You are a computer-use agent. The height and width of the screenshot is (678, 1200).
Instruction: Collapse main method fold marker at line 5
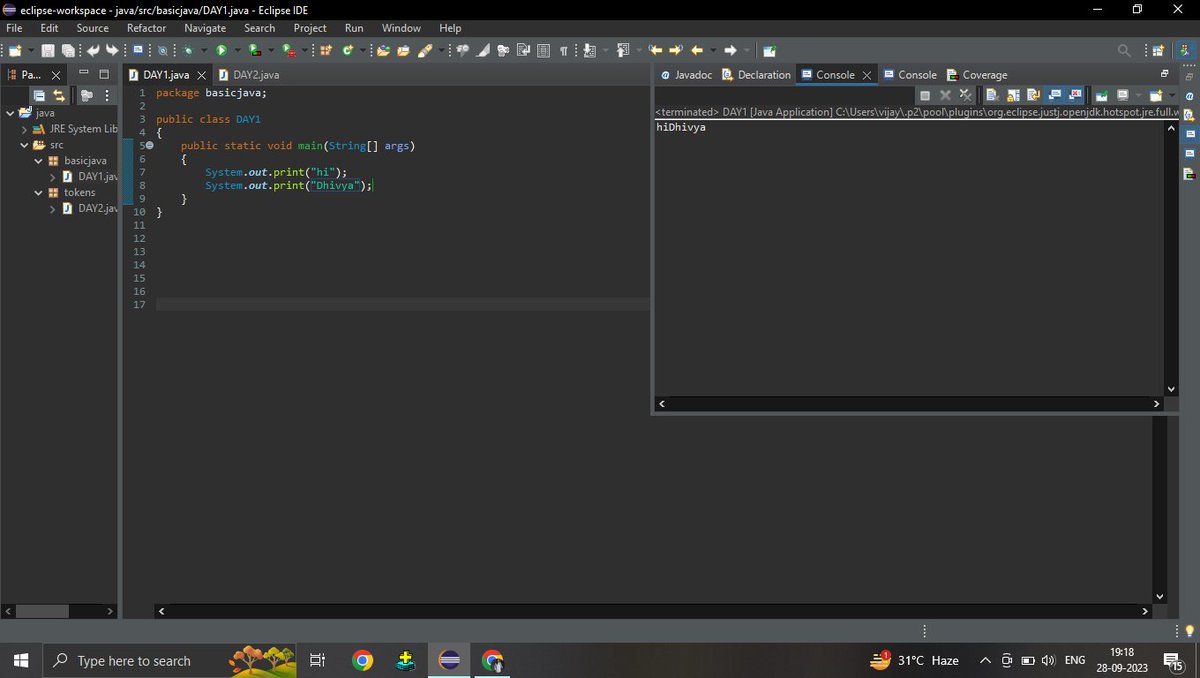tap(149, 146)
